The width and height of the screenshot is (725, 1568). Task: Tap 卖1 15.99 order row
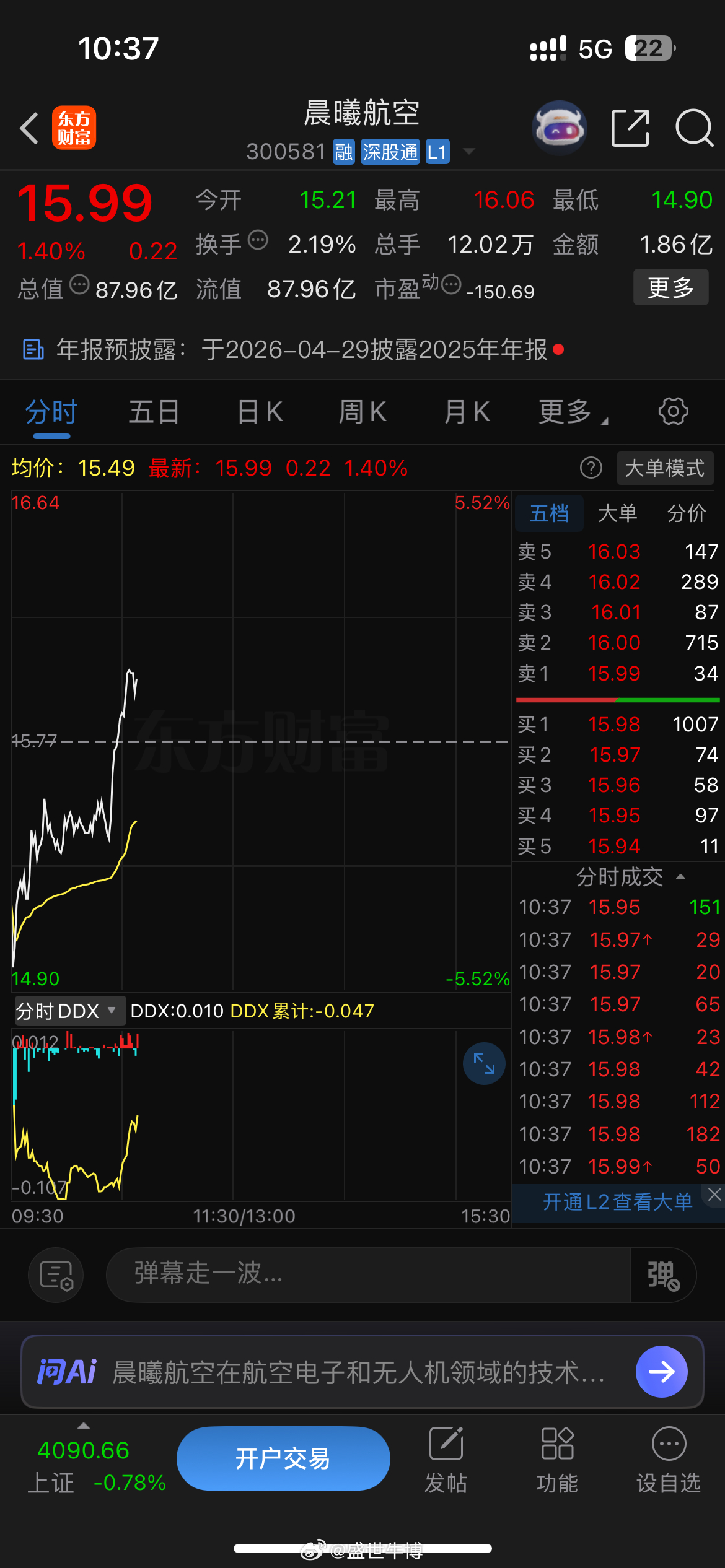coord(618,673)
